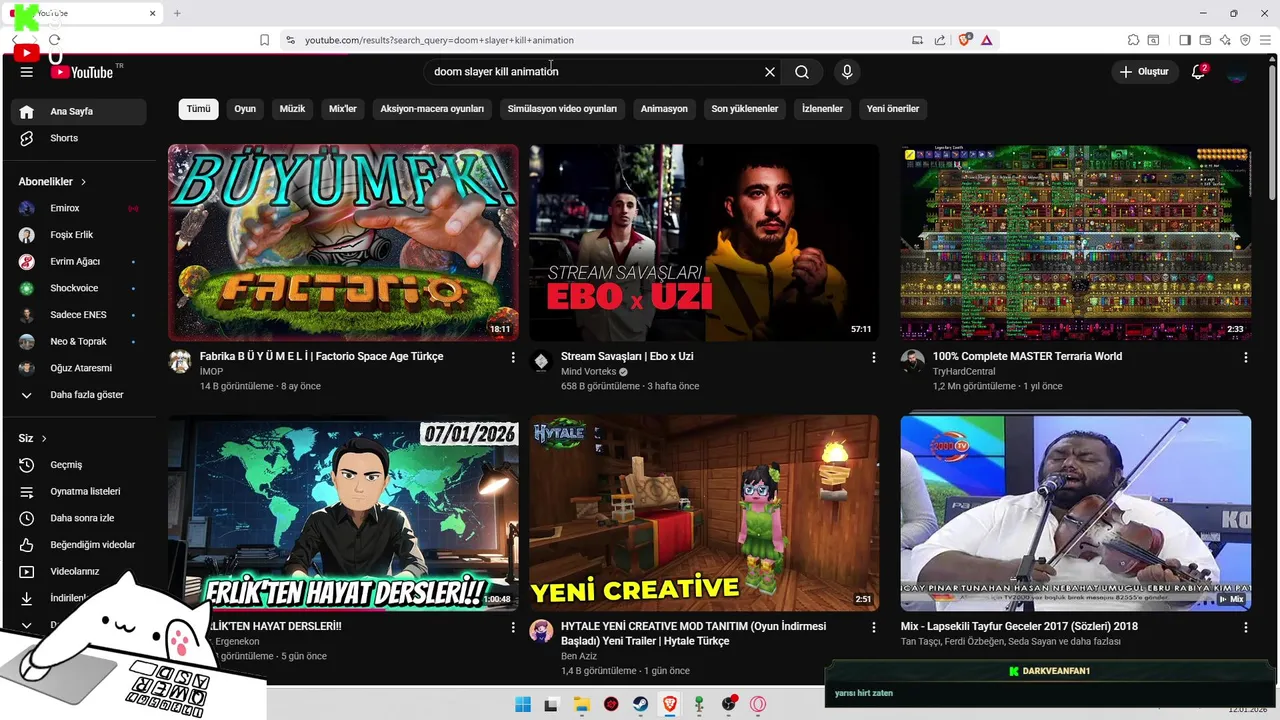Open options menu for Stream Savaşları video
Image resolution: width=1280 pixels, height=720 pixels.
click(874, 357)
